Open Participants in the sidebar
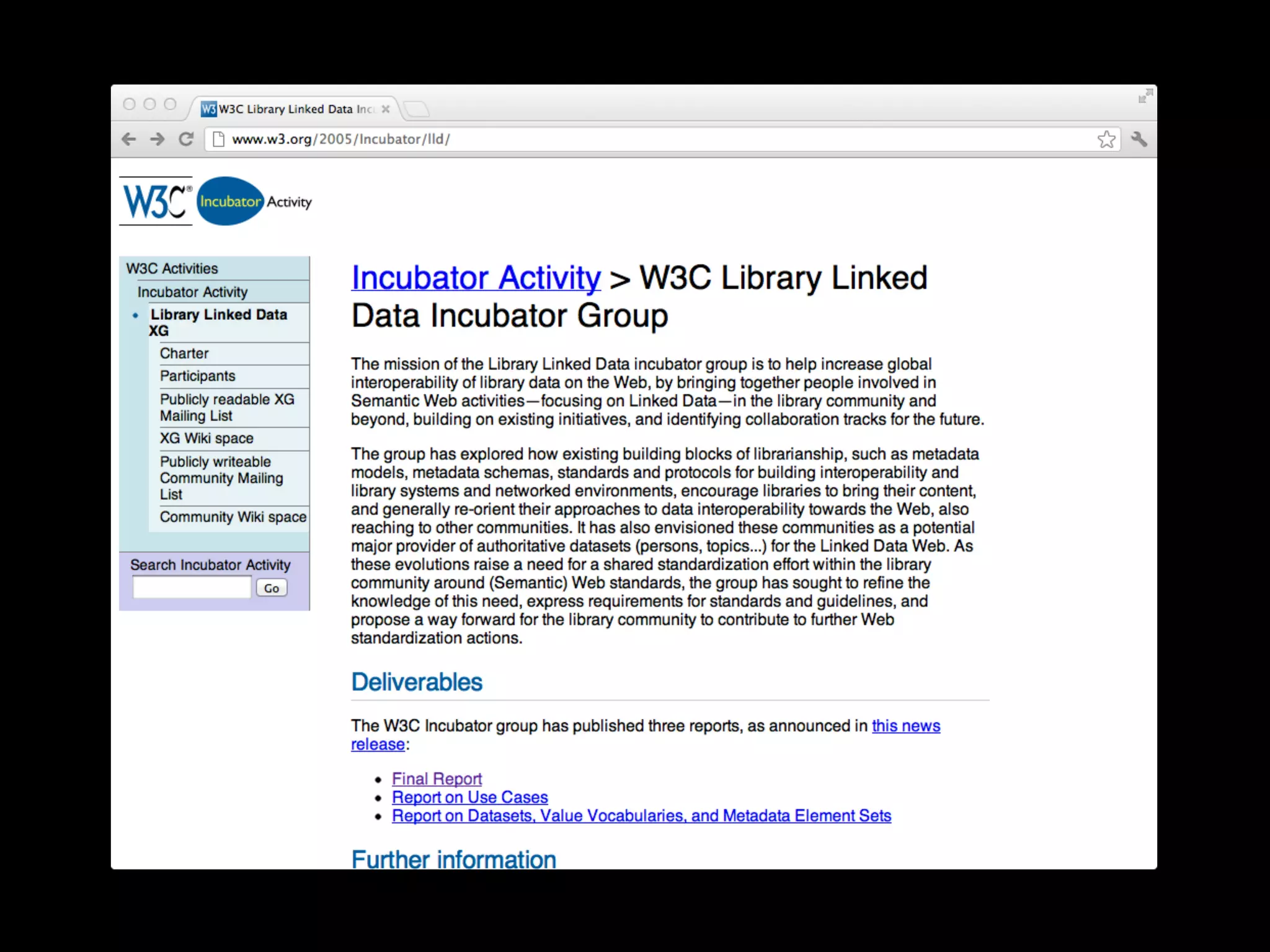Image resolution: width=1270 pixels, height=952 pixels. click(197, 376)
